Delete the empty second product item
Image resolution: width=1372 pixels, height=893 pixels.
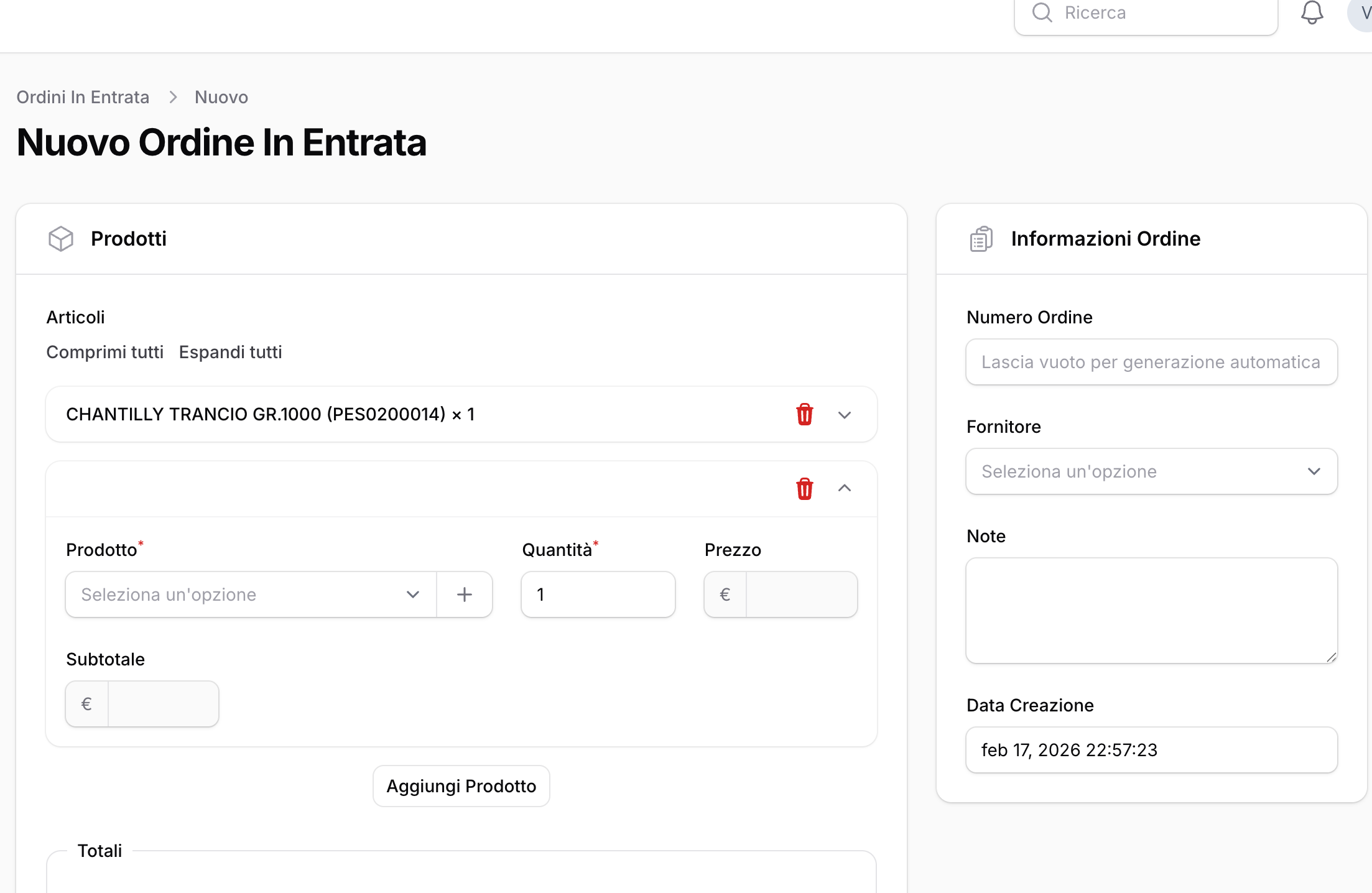pos(804,489)
